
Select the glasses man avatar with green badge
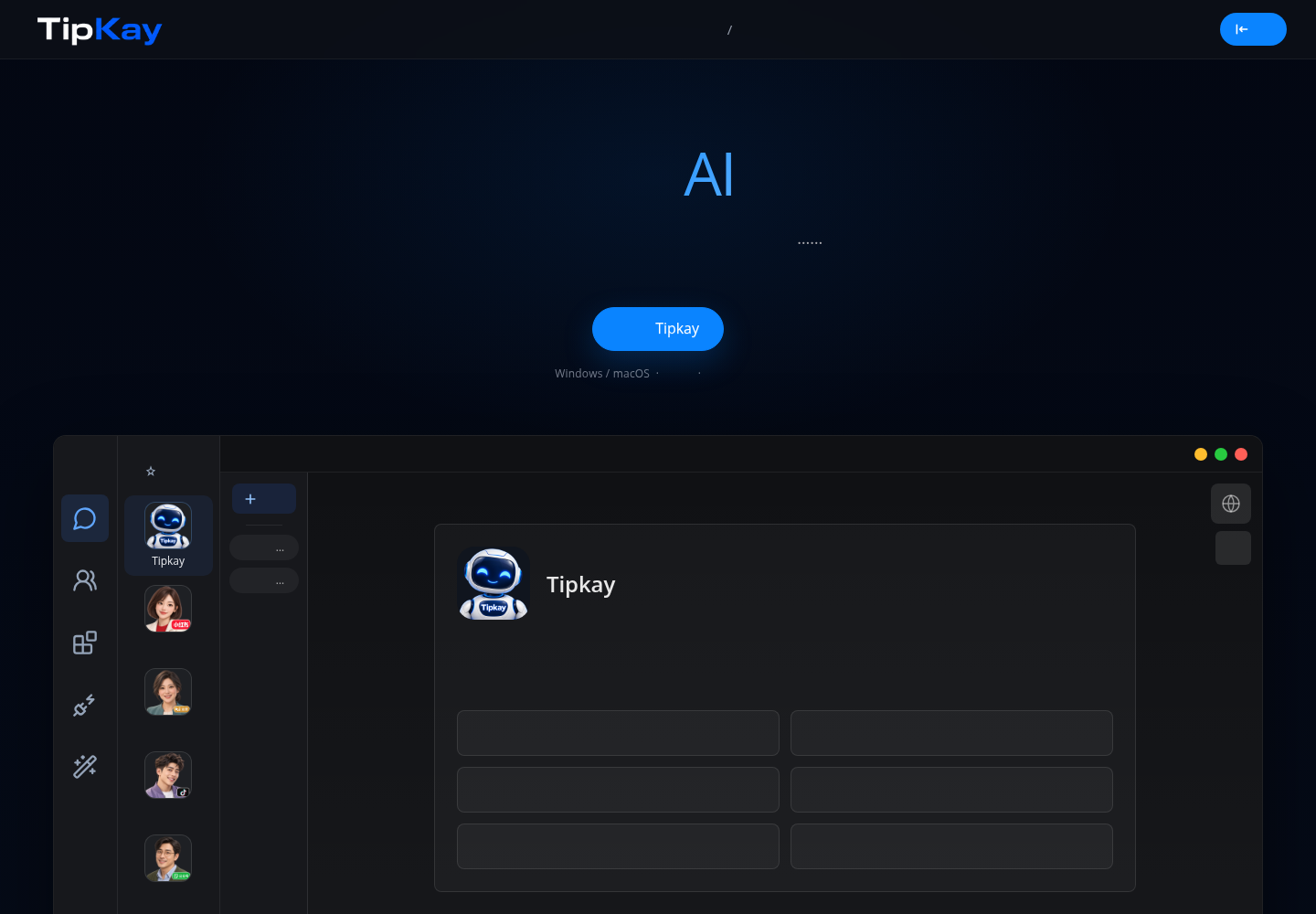(x=168, y=858)
